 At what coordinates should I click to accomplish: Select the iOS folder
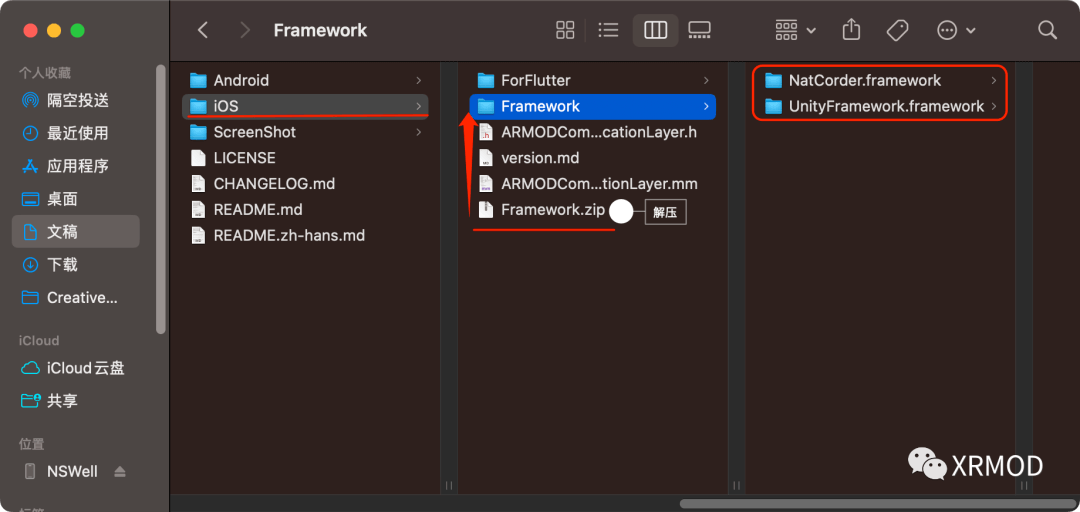(x=305, y=106)
